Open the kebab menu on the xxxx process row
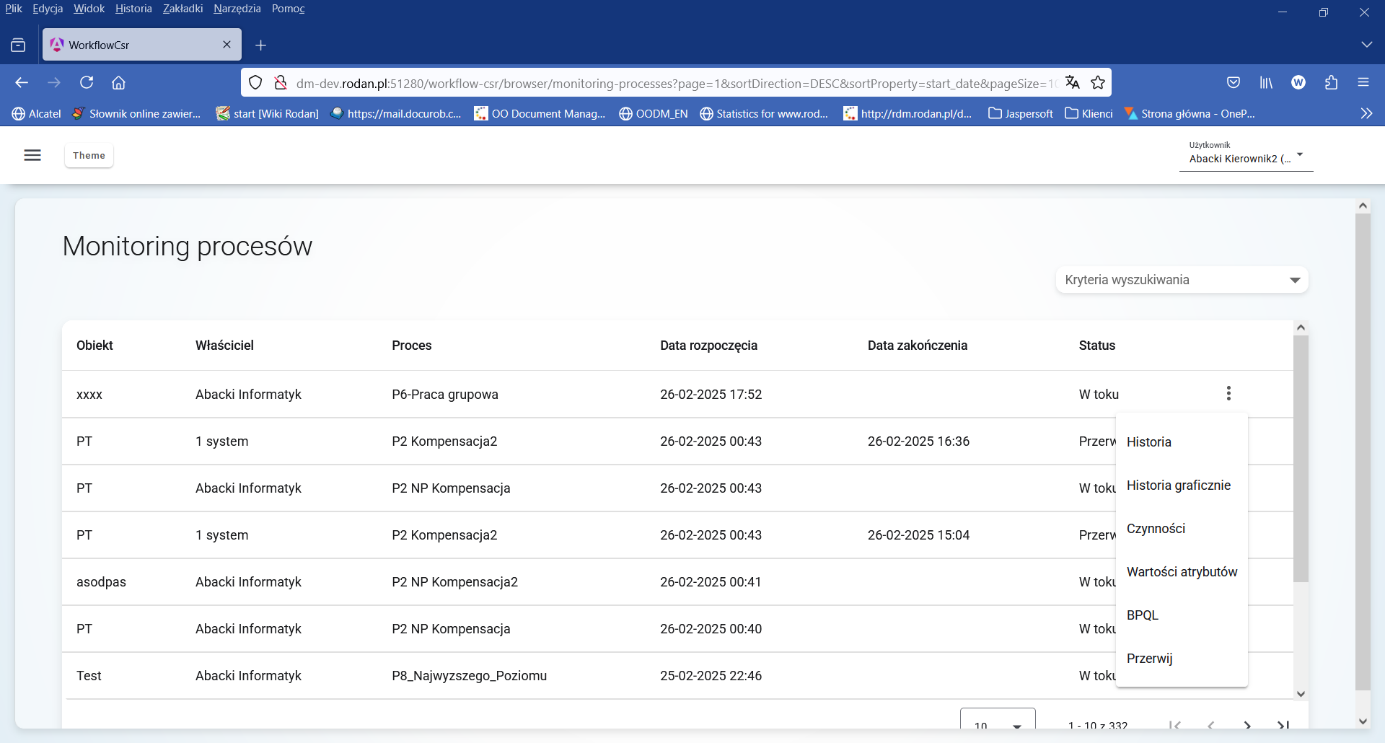 point(1228,393)
